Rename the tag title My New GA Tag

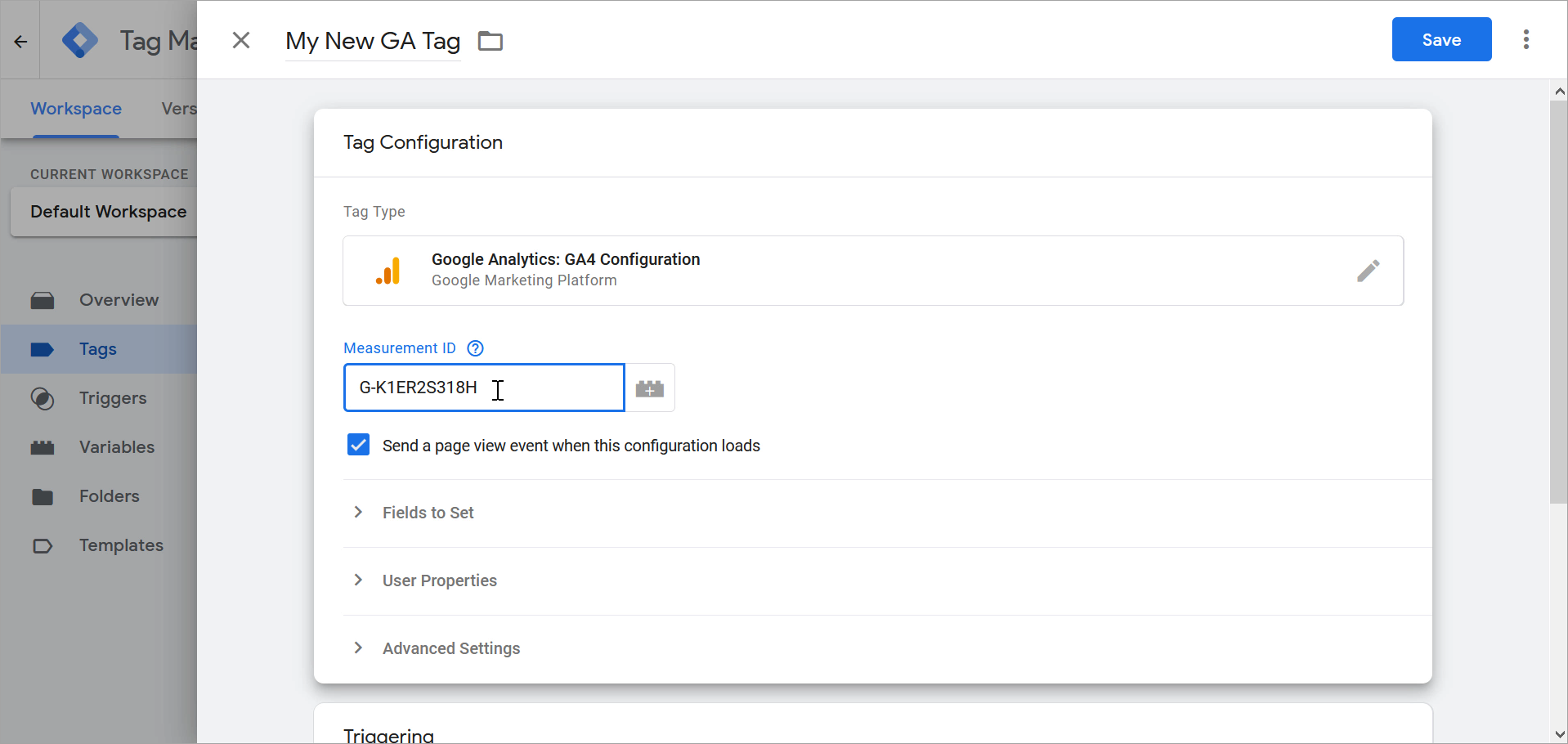pos(373,41)
